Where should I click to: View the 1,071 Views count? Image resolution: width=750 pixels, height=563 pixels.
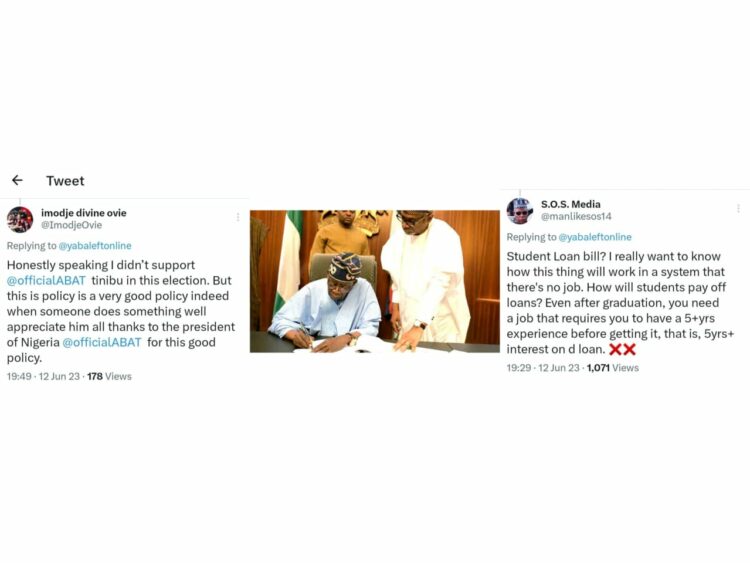(x=613, y=368)
